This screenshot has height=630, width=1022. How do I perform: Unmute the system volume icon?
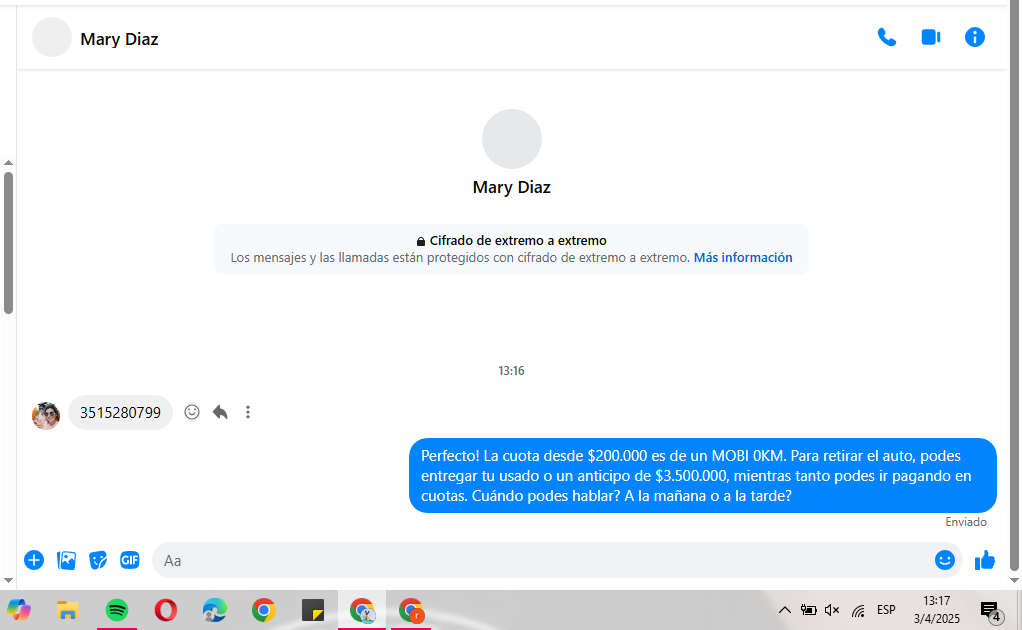(x=832, y=610)
